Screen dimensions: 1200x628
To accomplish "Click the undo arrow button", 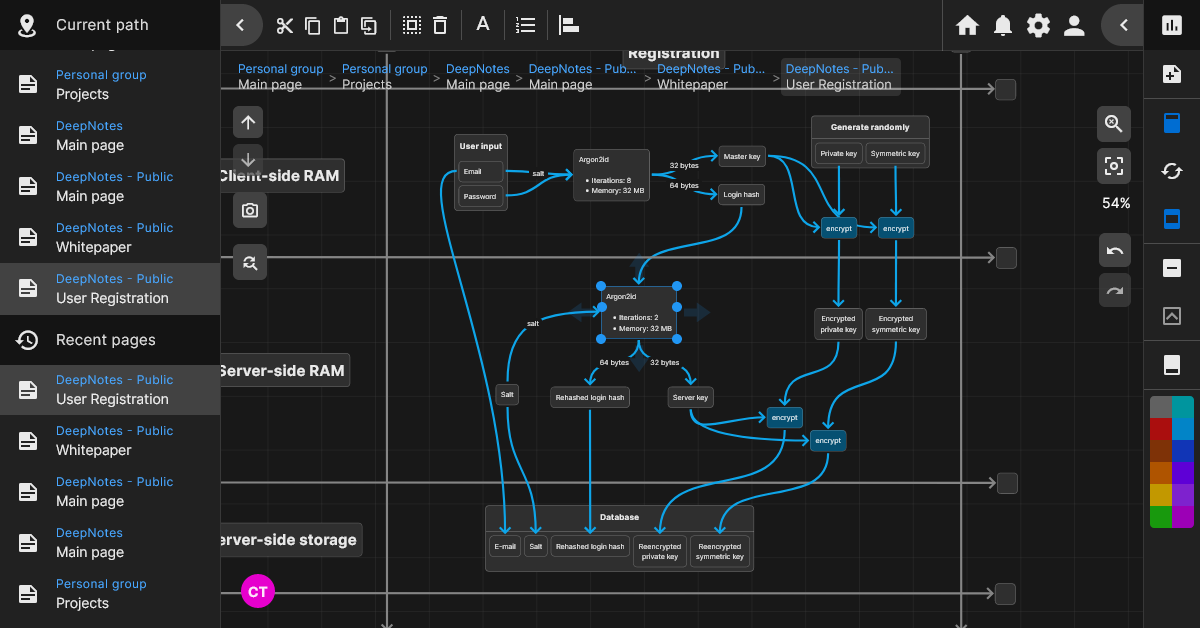I will [1115, 250].
